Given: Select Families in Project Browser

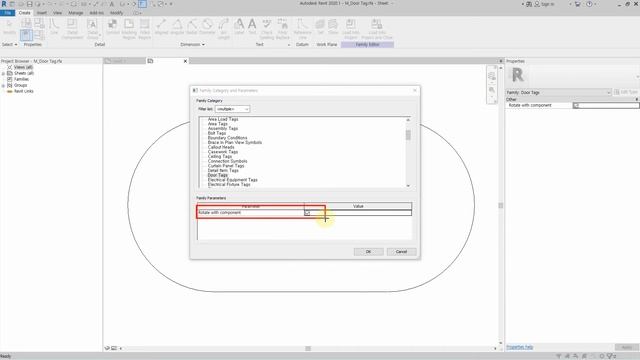Looking at the screenshot, I should tap(21, 79).
